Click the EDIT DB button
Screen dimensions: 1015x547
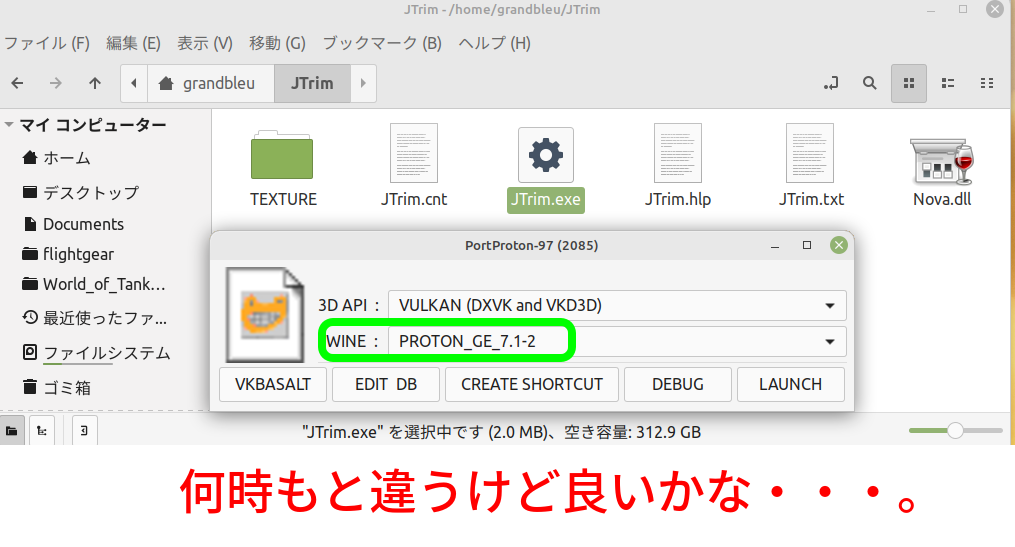coord(386,384)
